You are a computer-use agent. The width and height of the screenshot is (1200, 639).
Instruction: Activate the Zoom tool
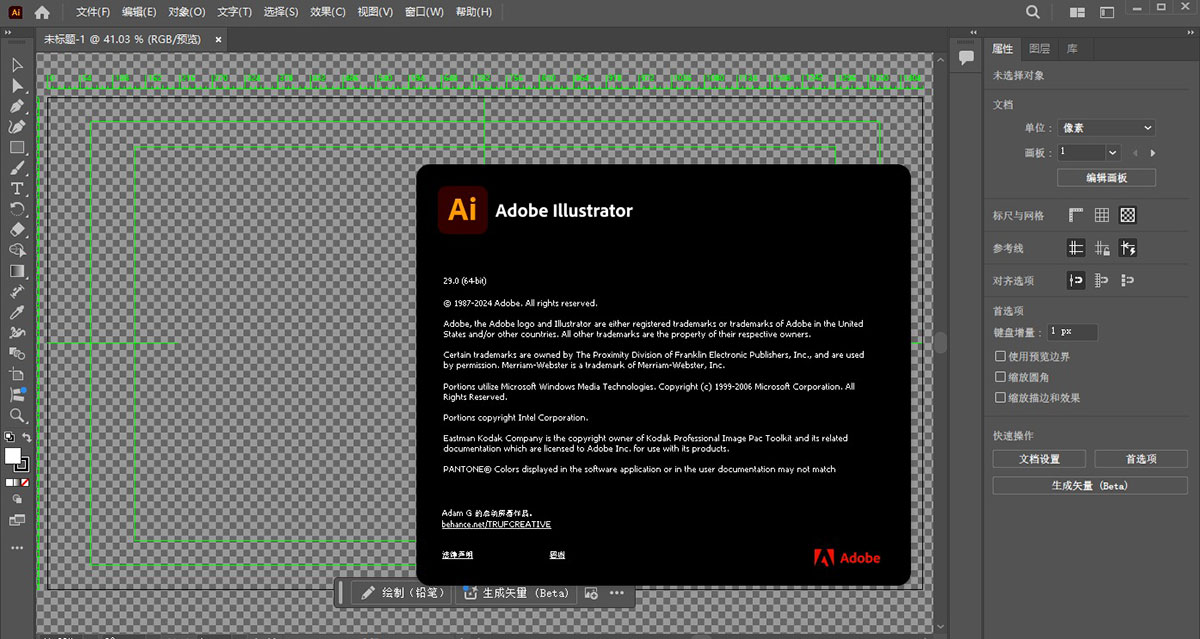16,414
